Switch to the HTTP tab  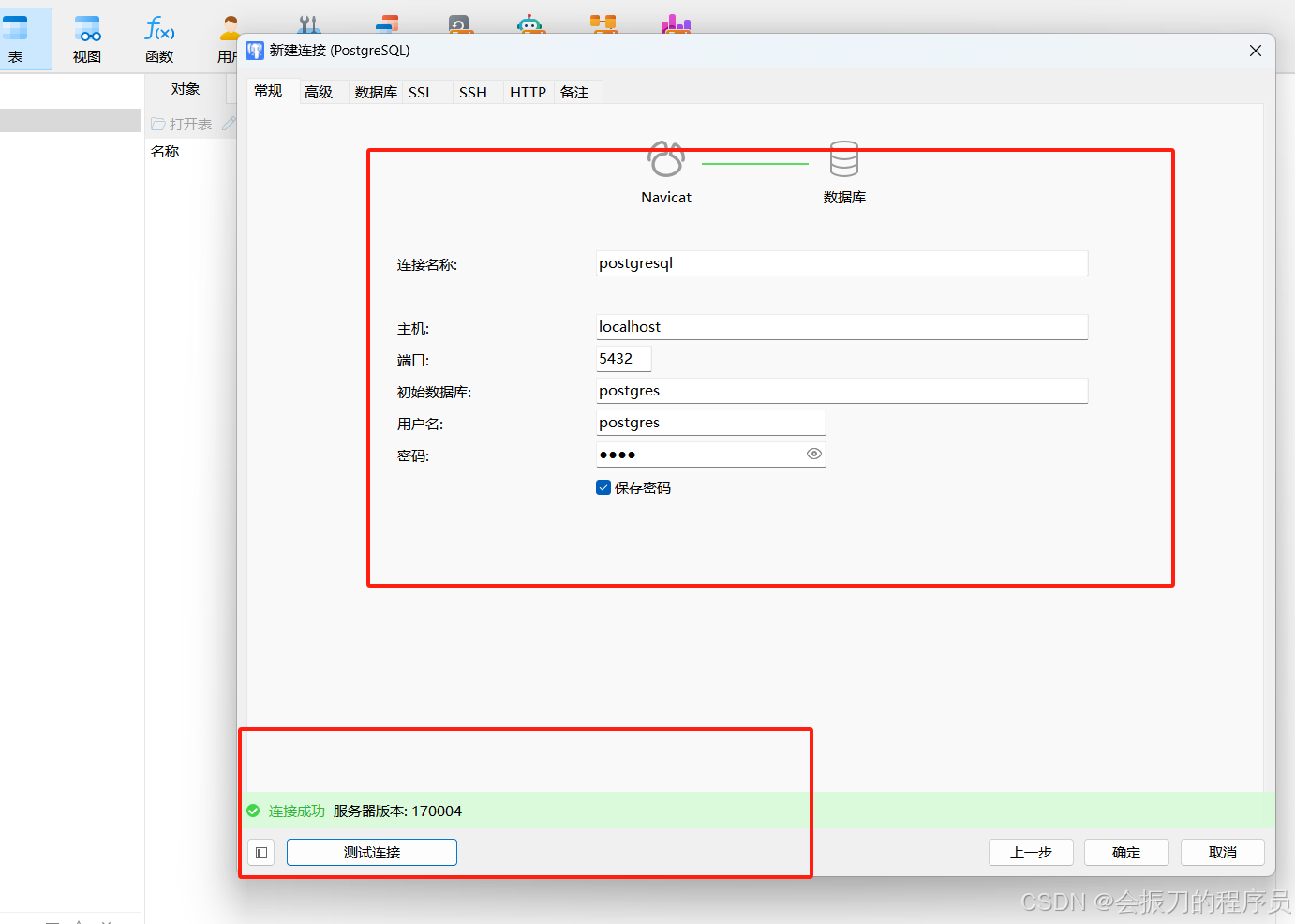(x=528, y=91)
